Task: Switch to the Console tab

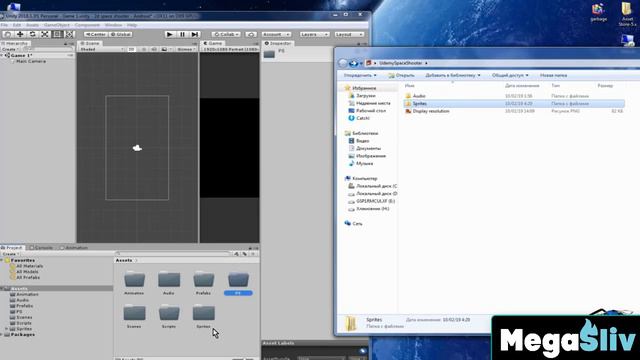Action: 41,248
